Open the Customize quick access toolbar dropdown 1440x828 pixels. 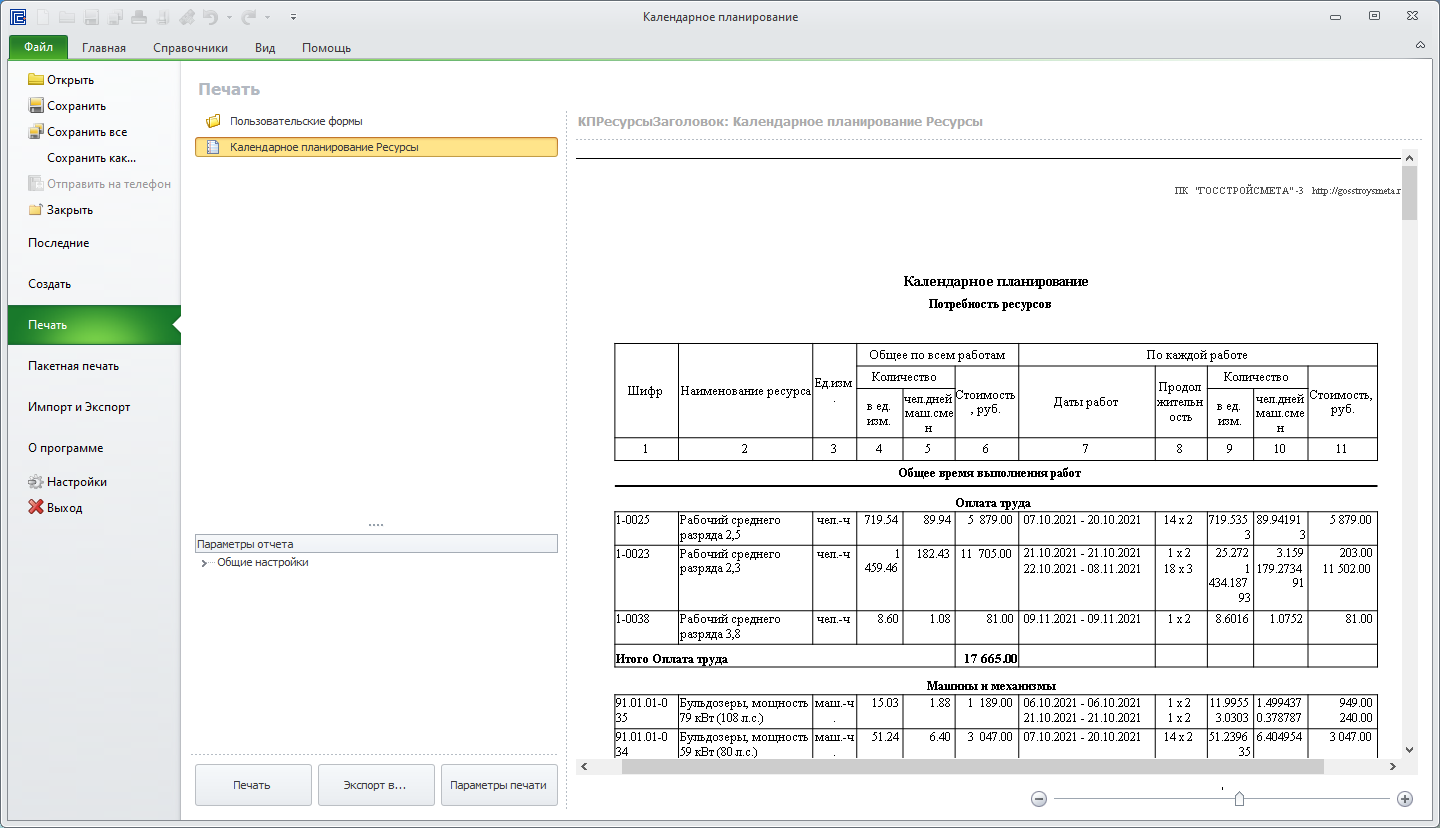pos(292,18)
